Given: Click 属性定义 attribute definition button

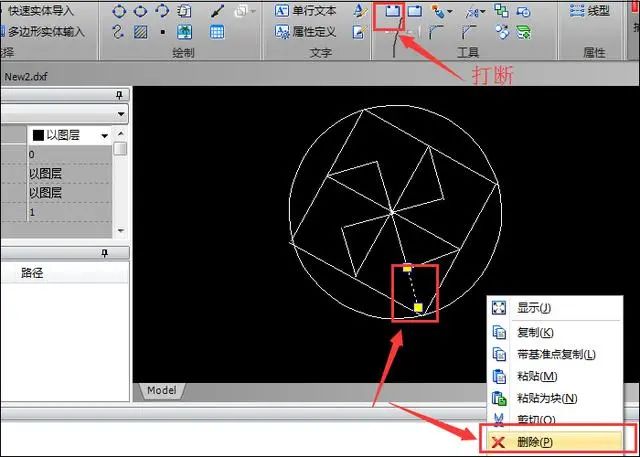Looking at the screenshot, I should 305,32.
